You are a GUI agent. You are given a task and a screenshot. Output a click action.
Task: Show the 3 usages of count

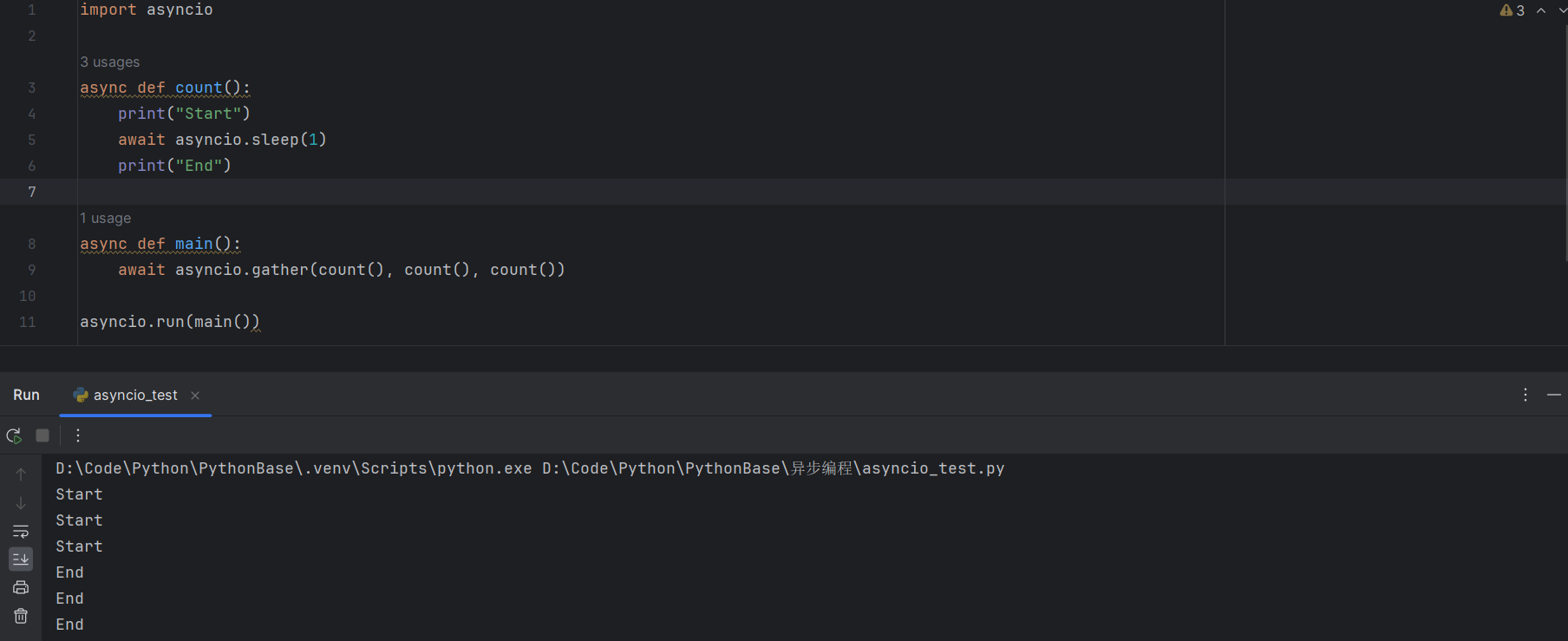pyautogui.click(x=110, y=62)
